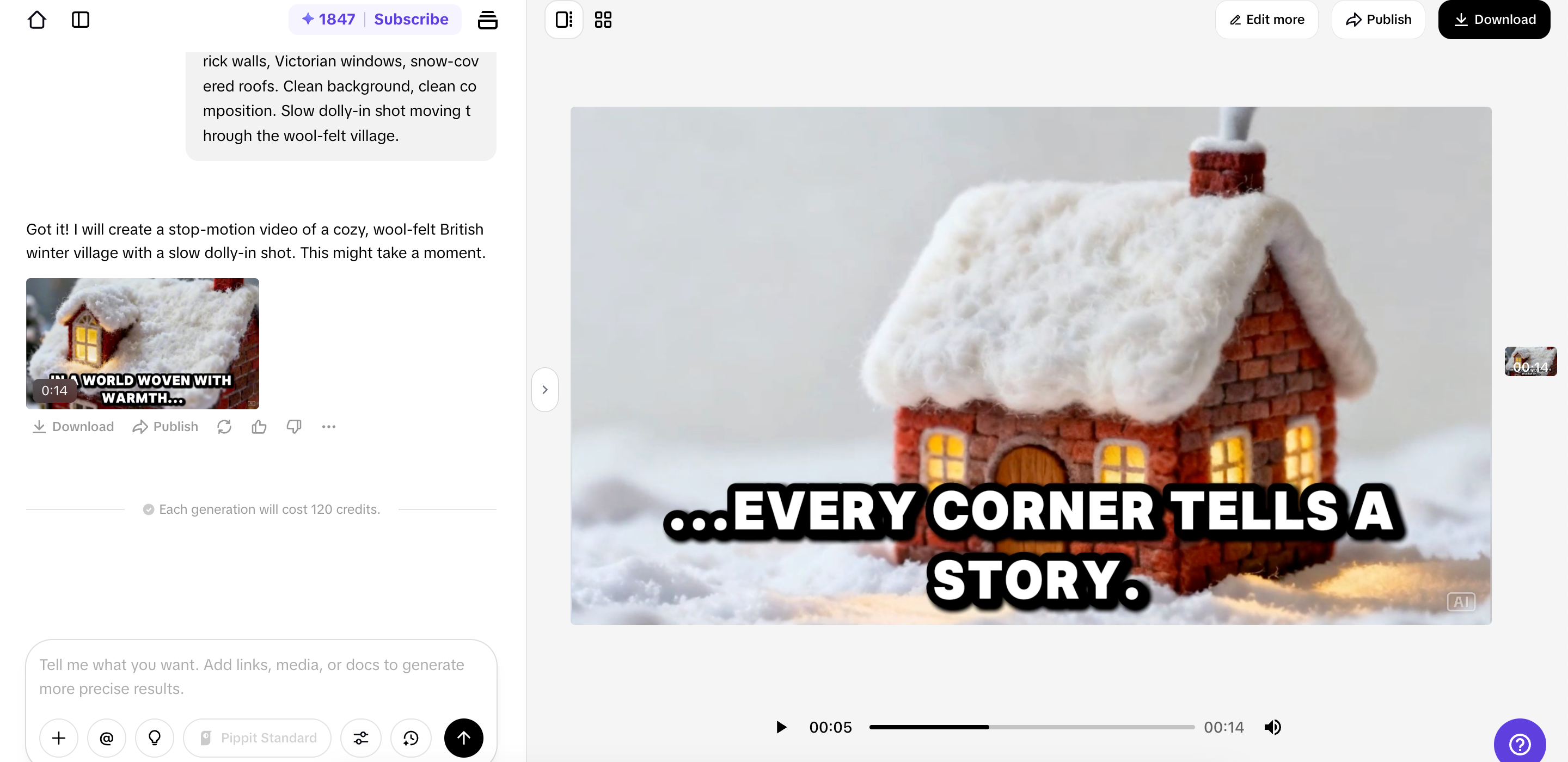Like the result with thumbs up
The height and width of the screenshot is (762, 1568).
coord(259,426)
